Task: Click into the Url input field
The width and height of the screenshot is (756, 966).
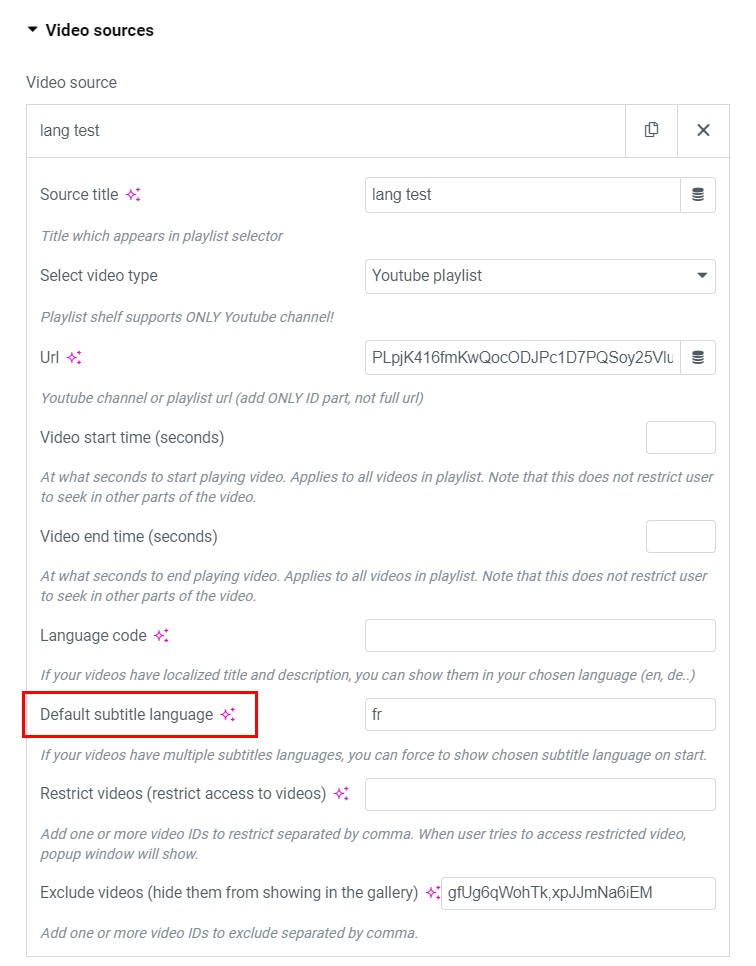Action: click(522, 357)
